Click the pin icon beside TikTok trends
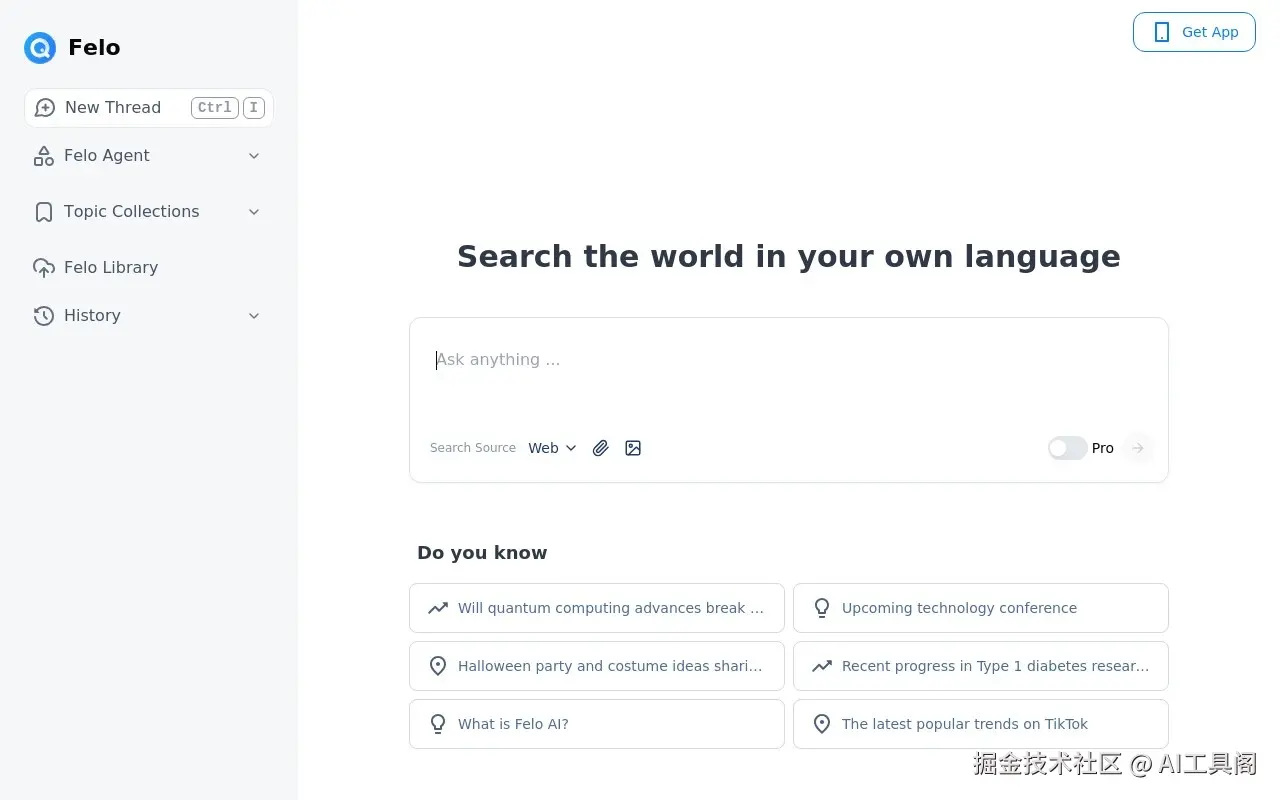 [822, 724]
